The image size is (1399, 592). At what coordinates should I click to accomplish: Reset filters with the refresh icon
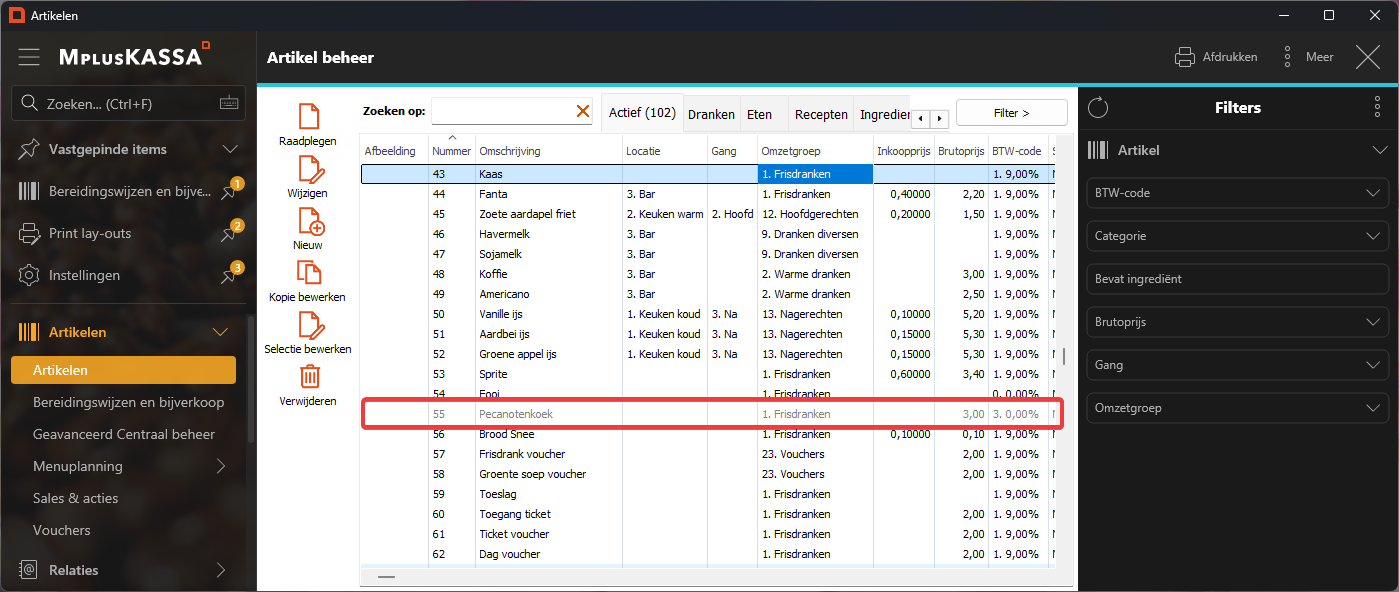click(1098, 108)
